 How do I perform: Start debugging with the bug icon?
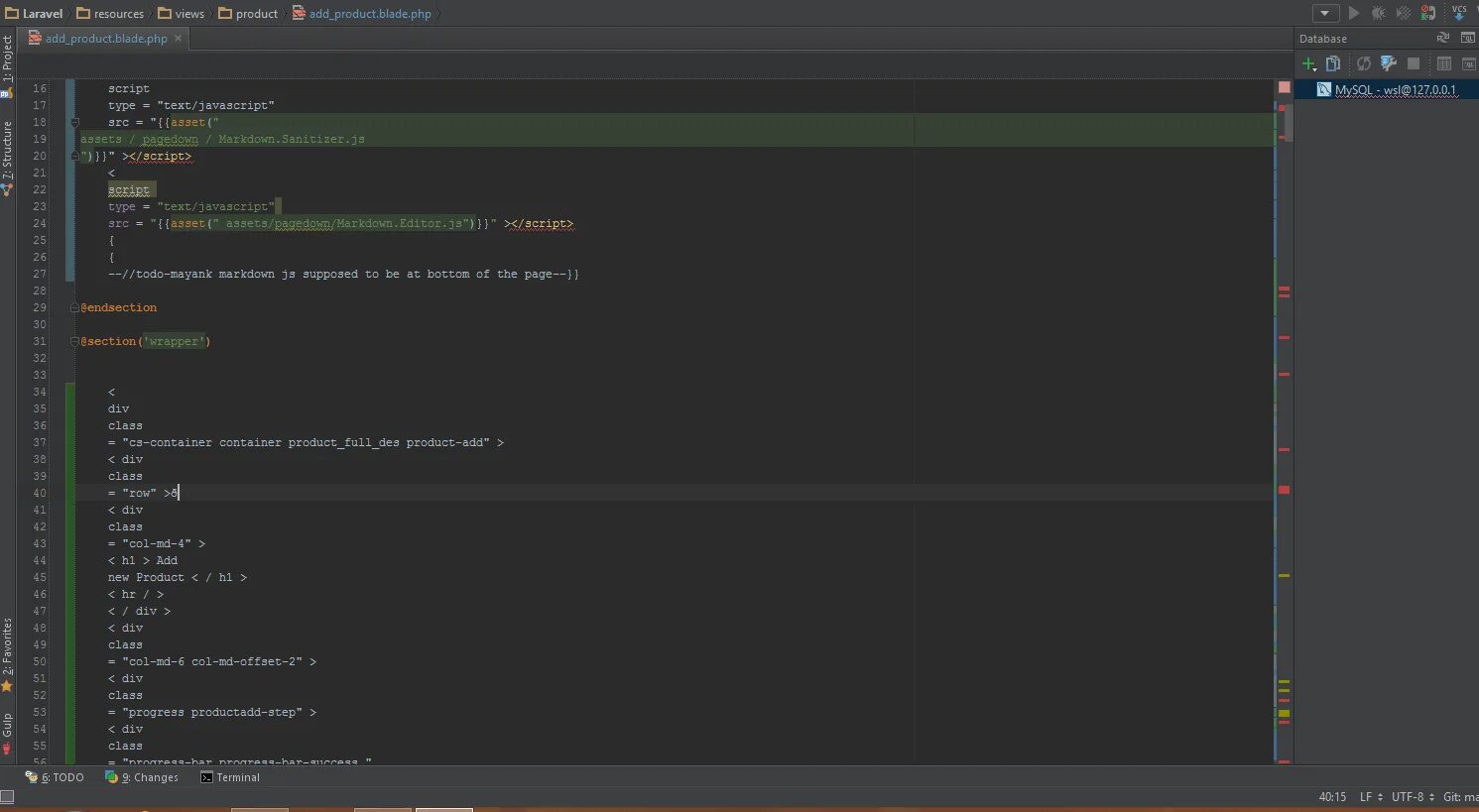(1379, 13)
